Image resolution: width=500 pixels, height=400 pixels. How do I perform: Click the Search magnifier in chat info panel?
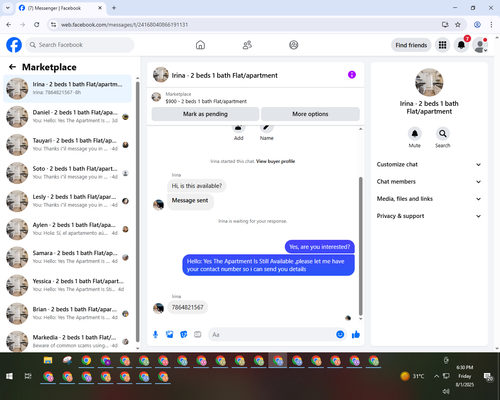click(443, 134)
